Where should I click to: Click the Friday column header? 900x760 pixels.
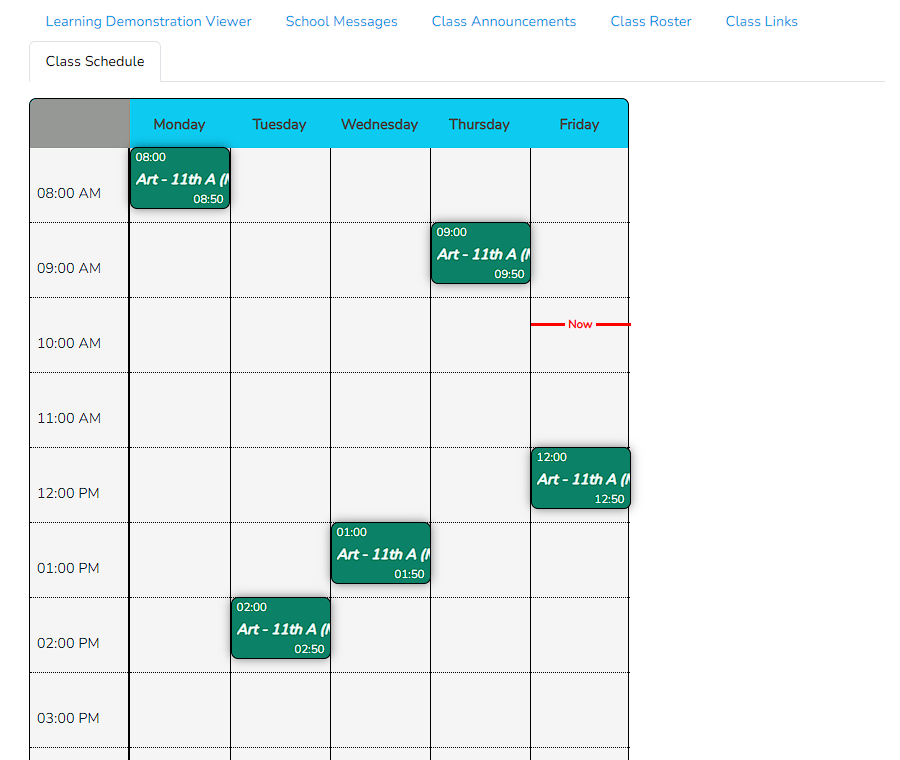(579, 124)
